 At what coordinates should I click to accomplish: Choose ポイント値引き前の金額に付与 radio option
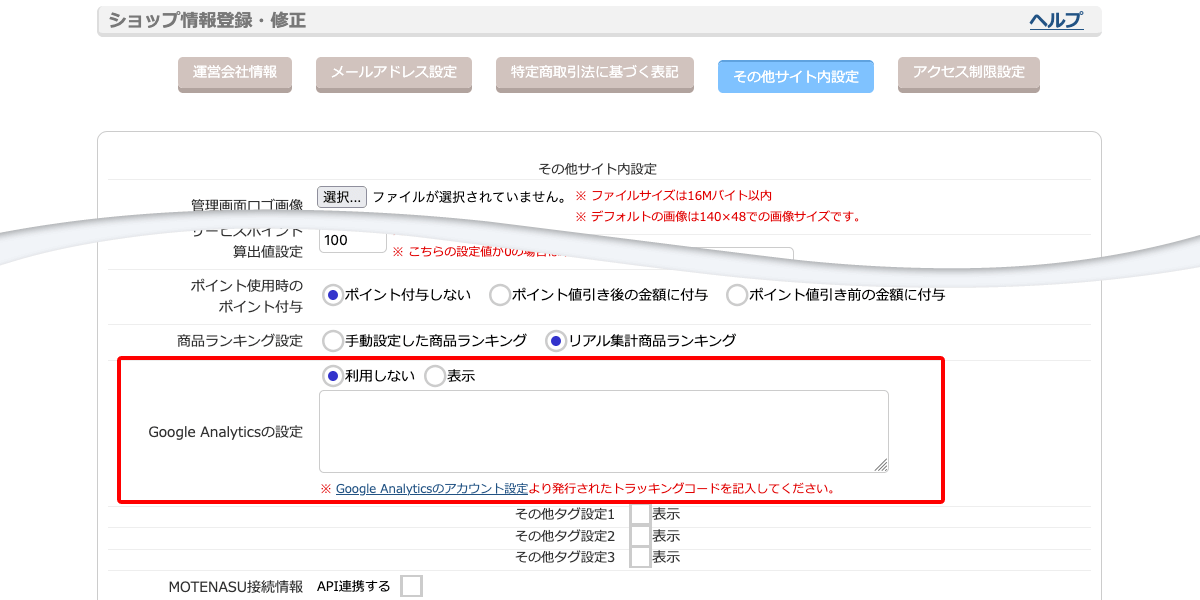pos(737,295)
